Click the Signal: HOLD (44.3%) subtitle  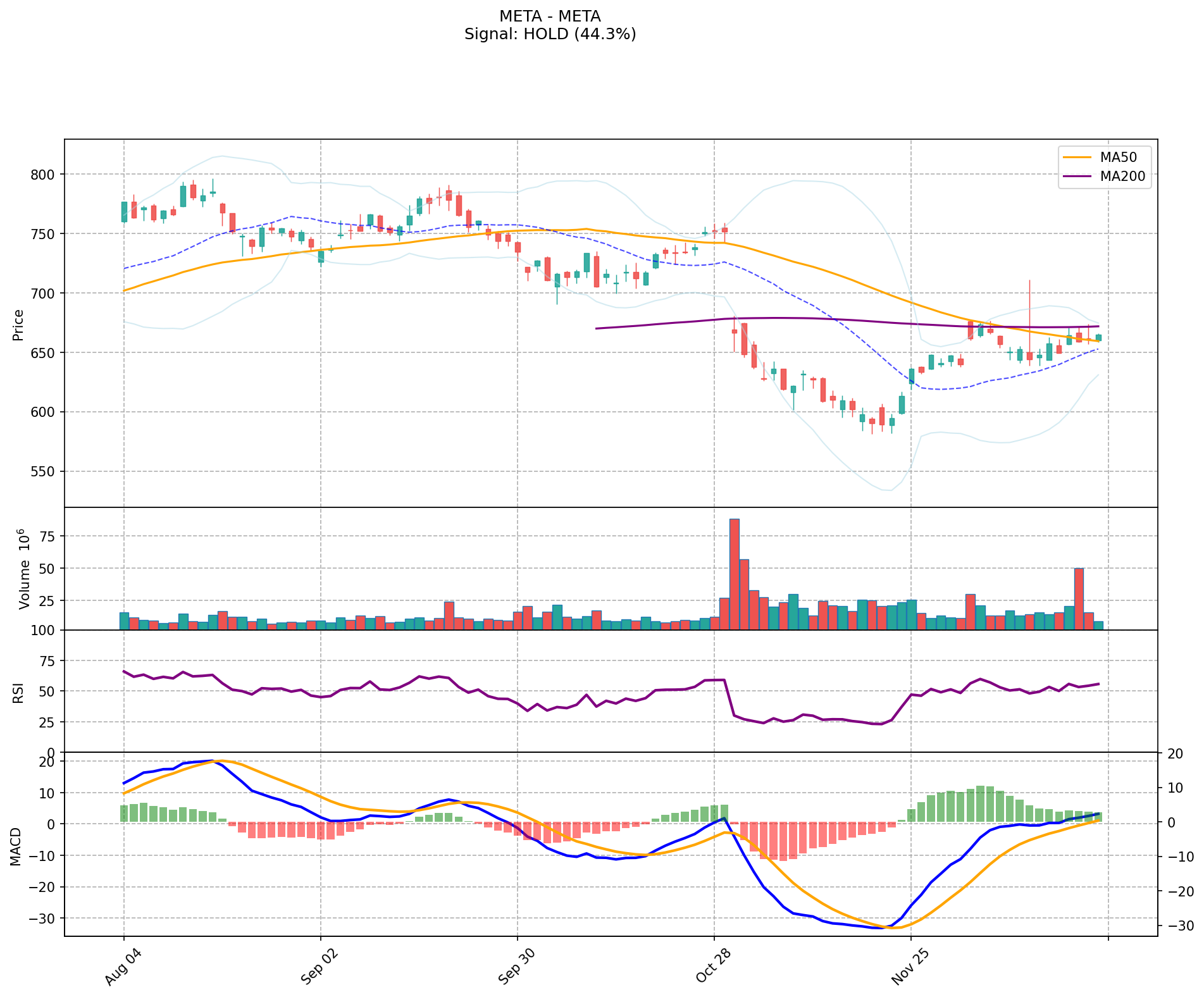click(549, 34)
